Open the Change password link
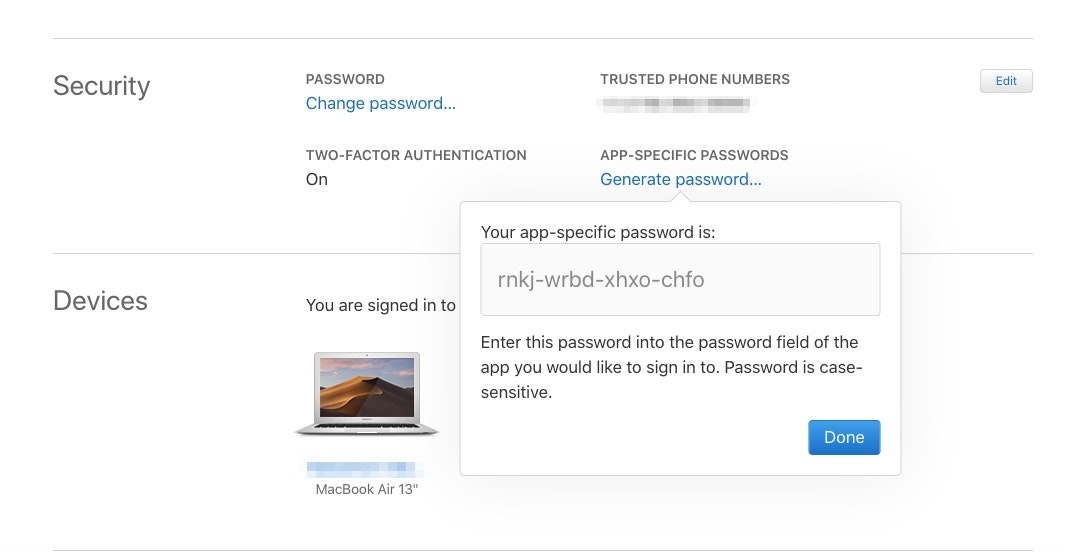The width and height of the screenshot is (1065, 552). [x=380, y=103]
